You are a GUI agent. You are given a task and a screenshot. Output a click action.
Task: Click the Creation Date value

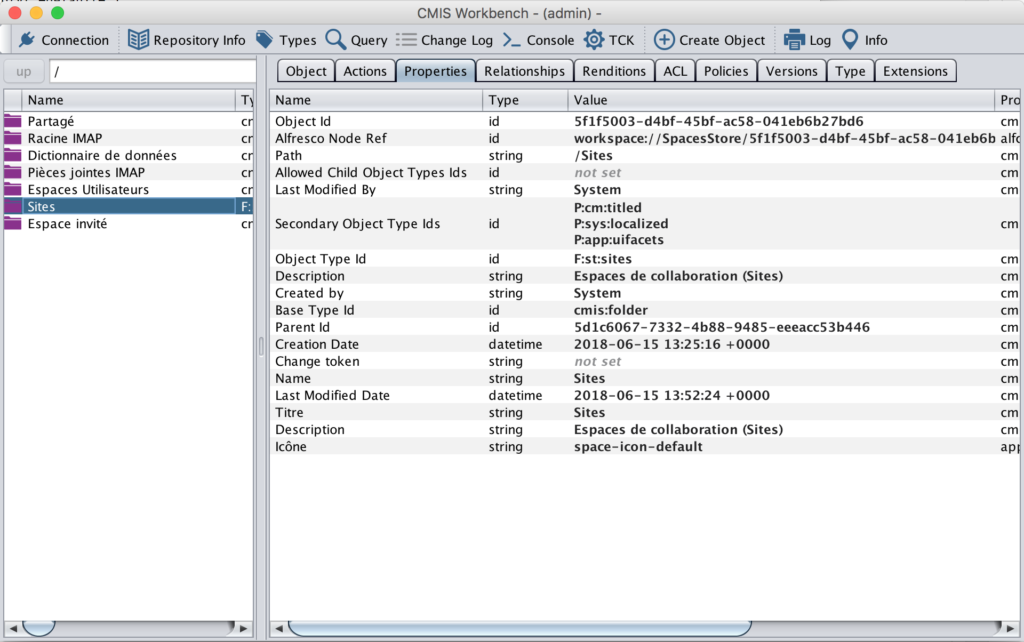pyautogui.click(x=671, y=344)
